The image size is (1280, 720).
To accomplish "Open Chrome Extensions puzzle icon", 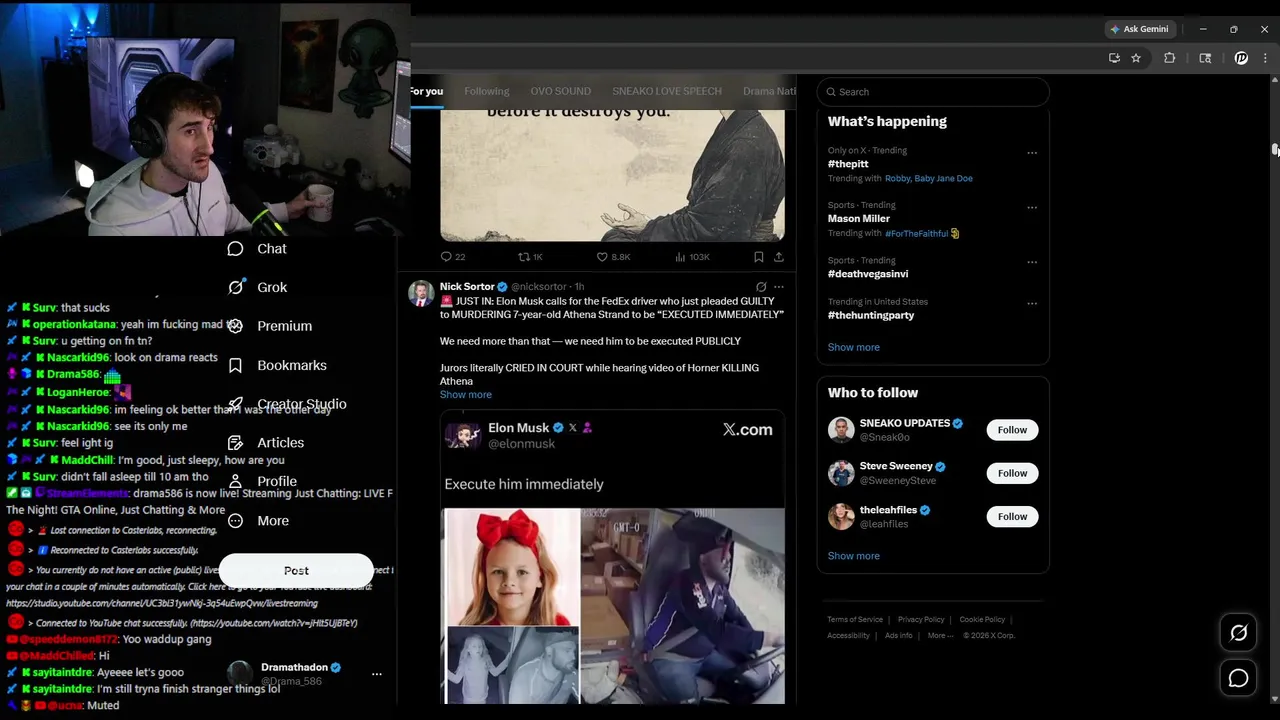I will click(1169, 58).
